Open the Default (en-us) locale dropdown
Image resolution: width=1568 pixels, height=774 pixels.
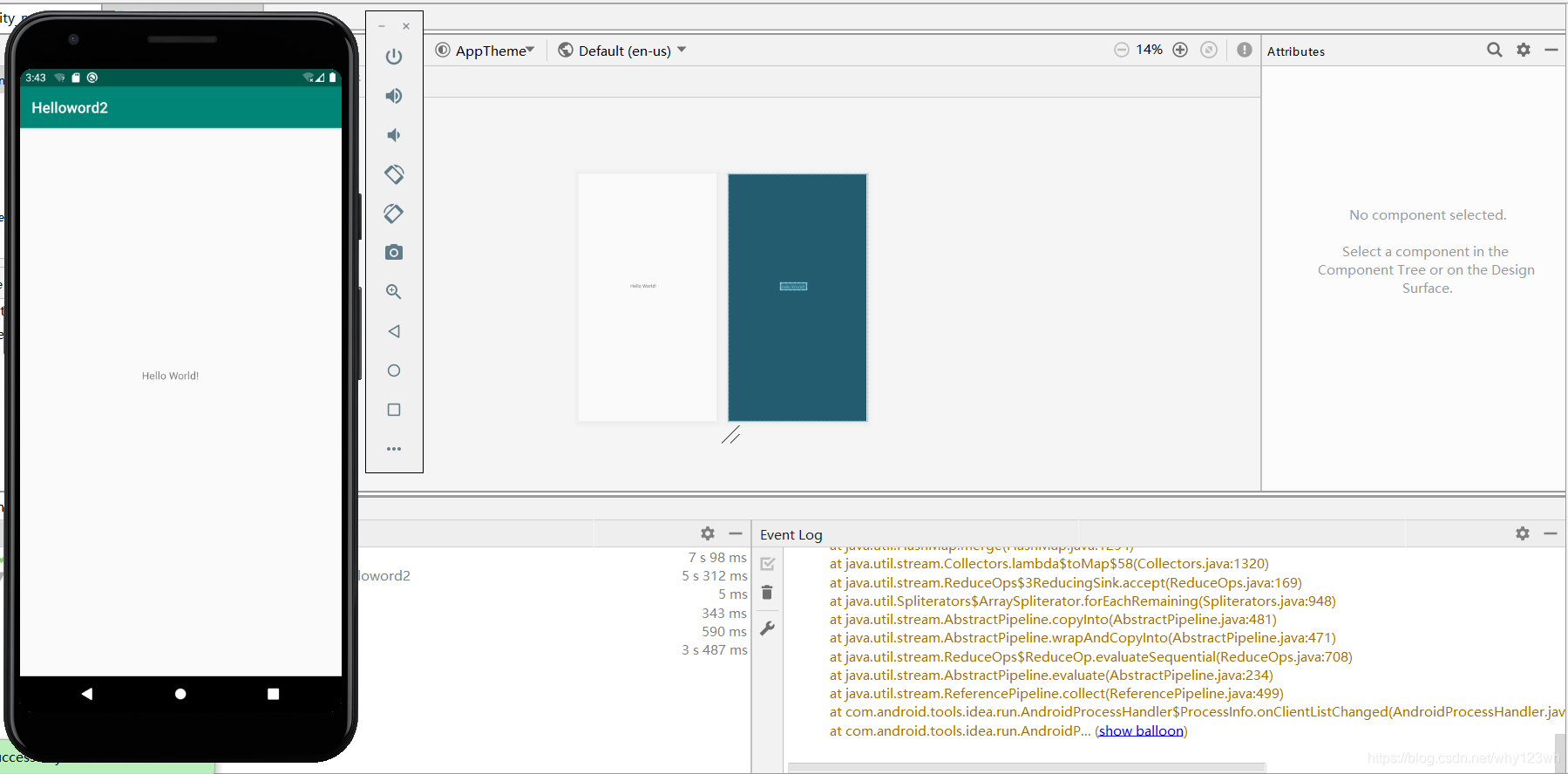pos(622,51)
